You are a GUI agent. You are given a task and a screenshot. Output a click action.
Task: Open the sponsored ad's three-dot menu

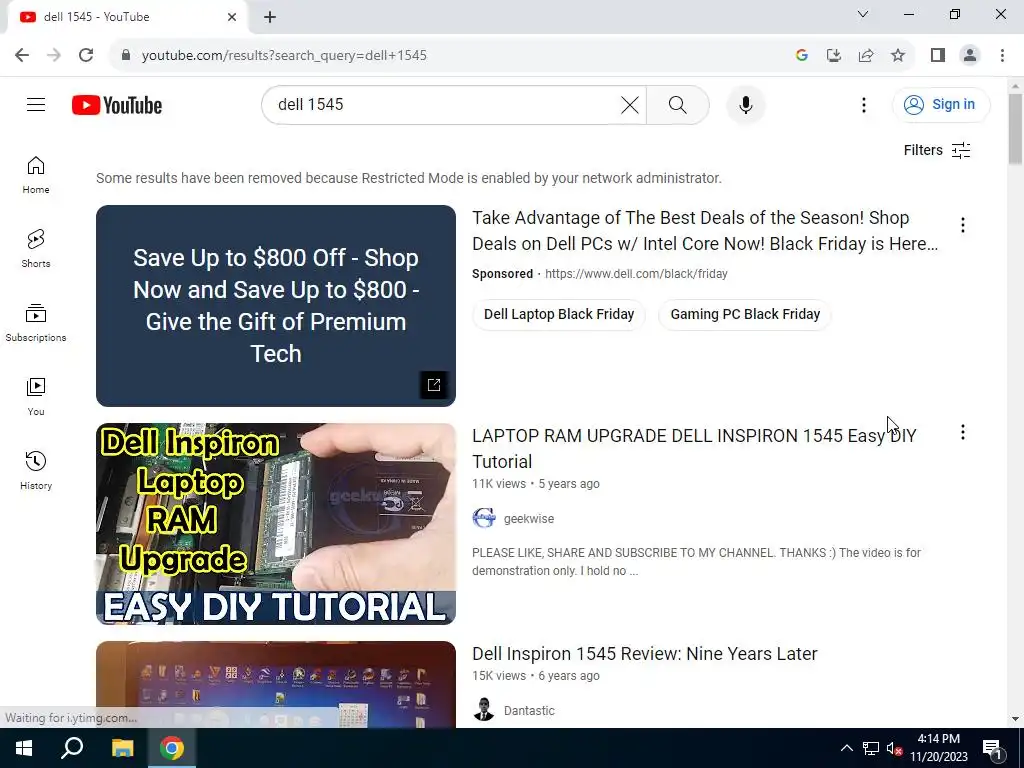(x=963, y=225)
